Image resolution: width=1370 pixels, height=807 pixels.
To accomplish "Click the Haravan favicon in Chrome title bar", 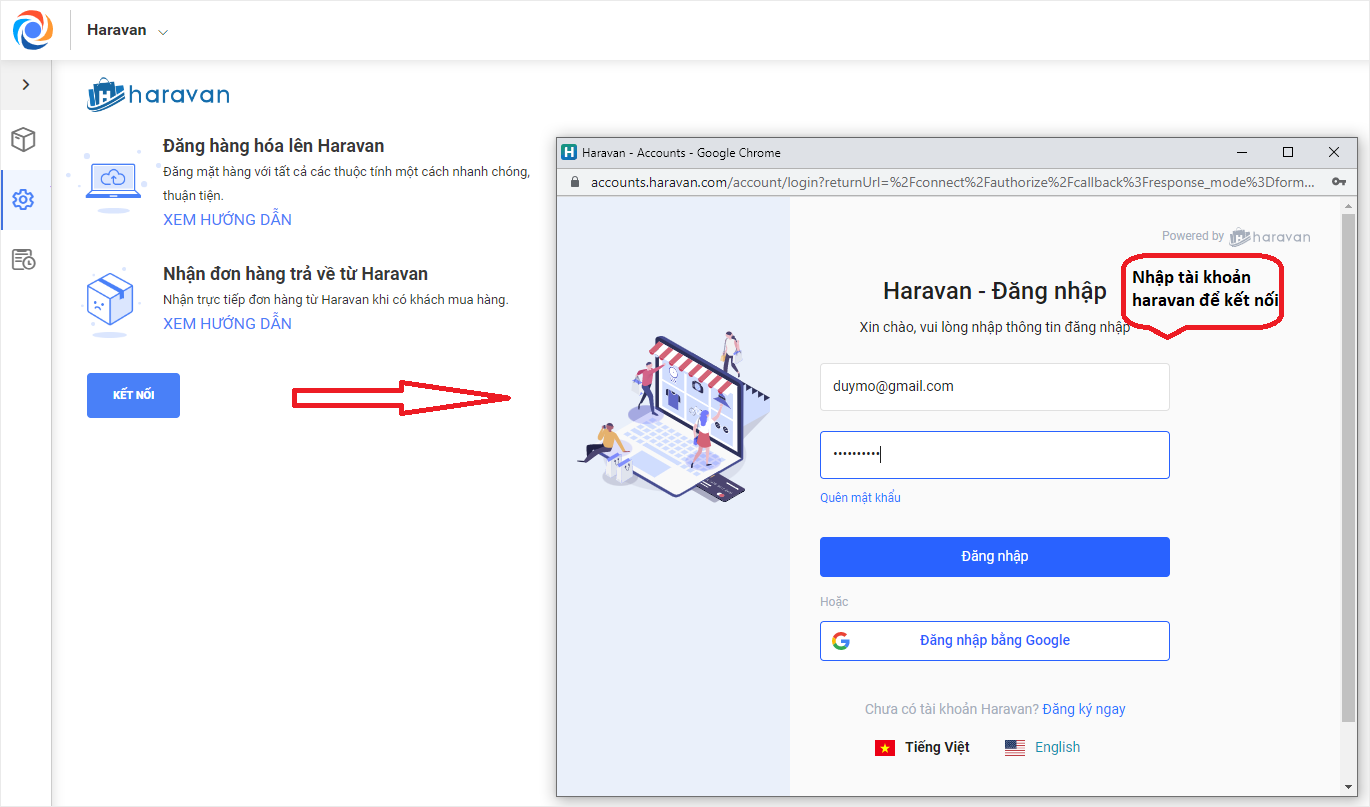I will pyautogui.click(x=570, y=153).
